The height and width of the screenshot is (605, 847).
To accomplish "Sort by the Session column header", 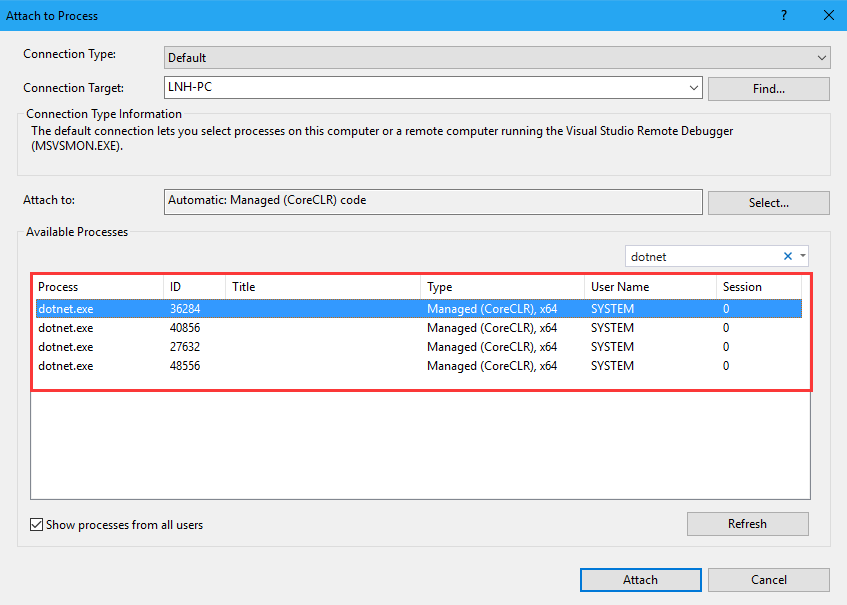I will (x=759, y=287).
